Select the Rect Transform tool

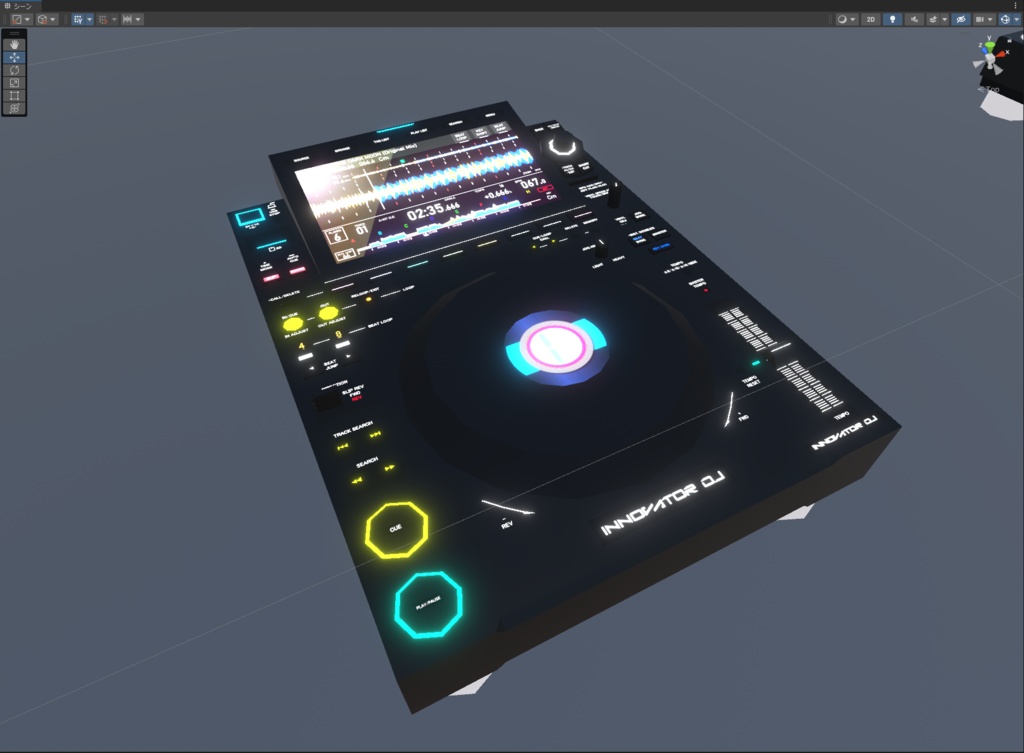[x=14, y=96]
